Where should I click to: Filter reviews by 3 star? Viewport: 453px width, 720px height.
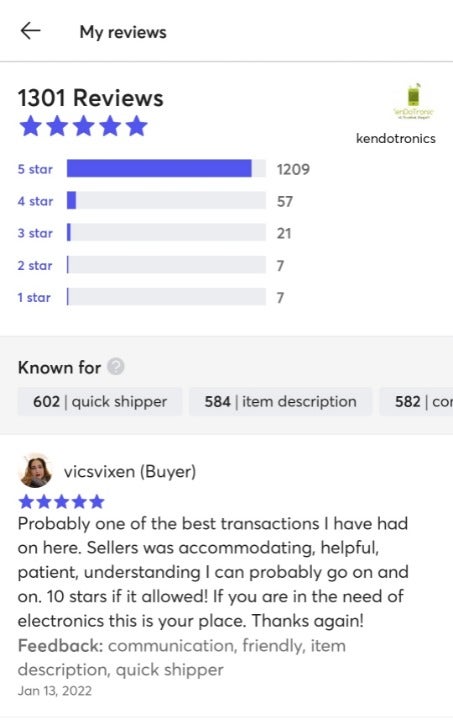click(x=35, y=233)
